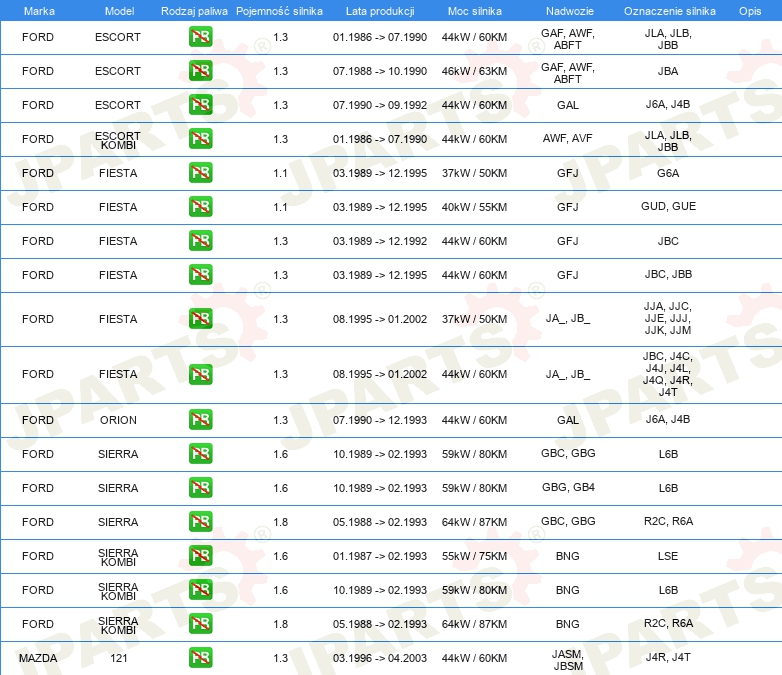Click fuel icon in Escort Kombi row
The width and height of the screenshot is (782, 675).
pyautogui.click(x=200, y=139)
